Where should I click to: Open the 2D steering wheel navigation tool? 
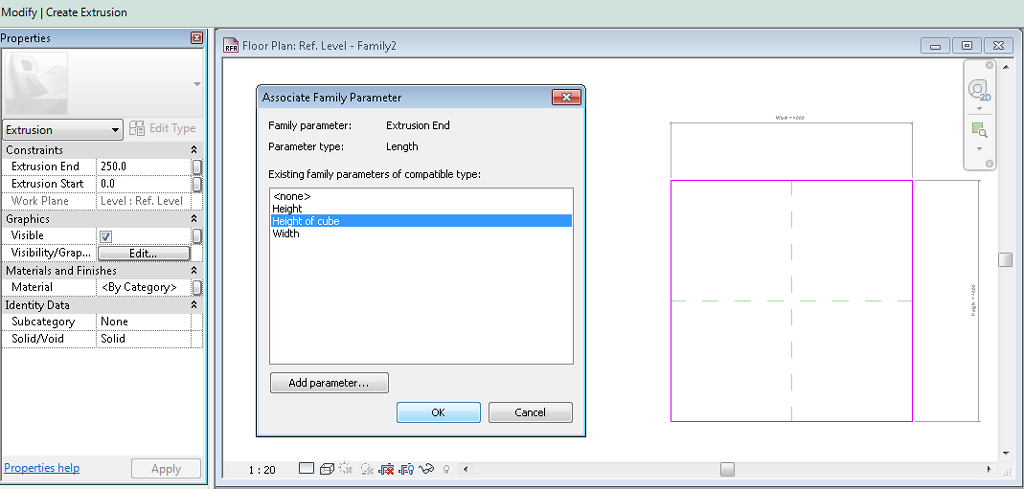(x=979, y=89)
